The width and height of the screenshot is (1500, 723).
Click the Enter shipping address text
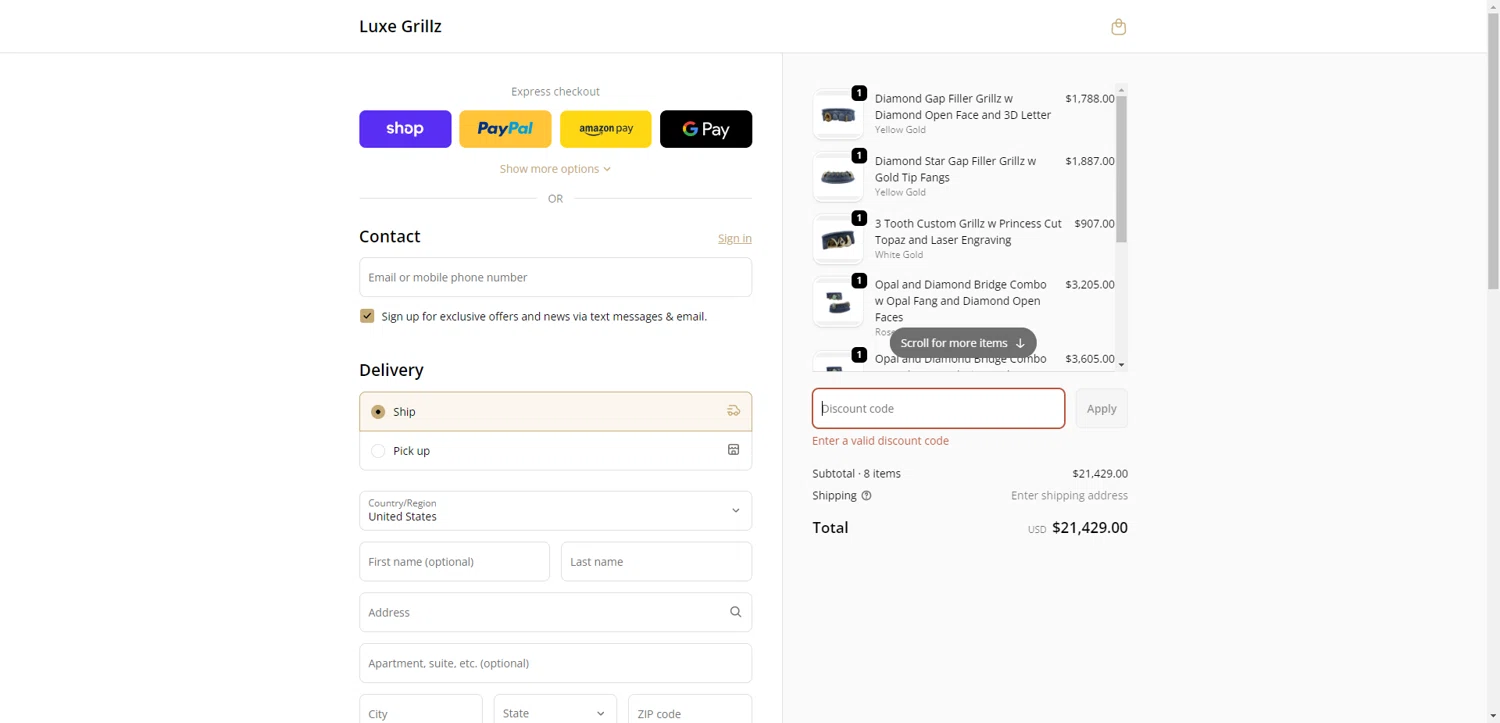pos(1069,496)
